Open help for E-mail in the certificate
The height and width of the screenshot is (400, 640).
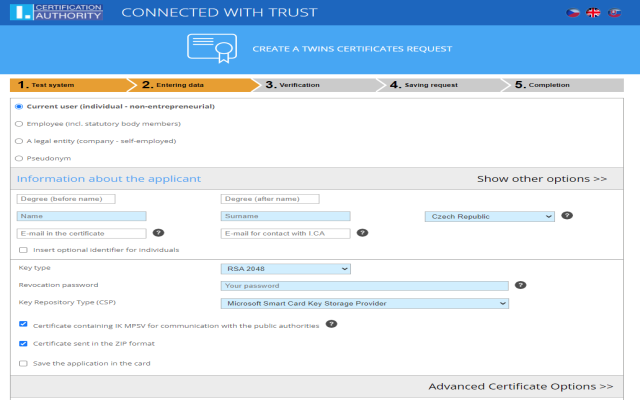tap(158, 233)
